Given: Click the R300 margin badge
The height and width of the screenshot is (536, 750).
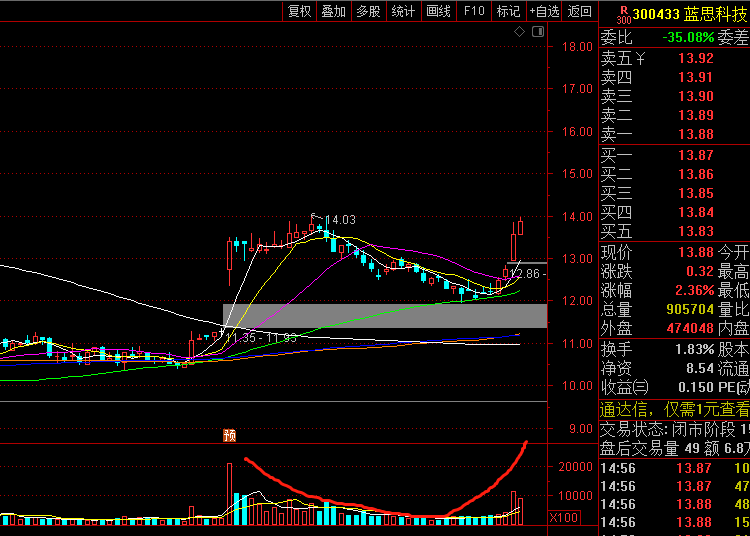Looking at the screenshot, I should [624, 15].
